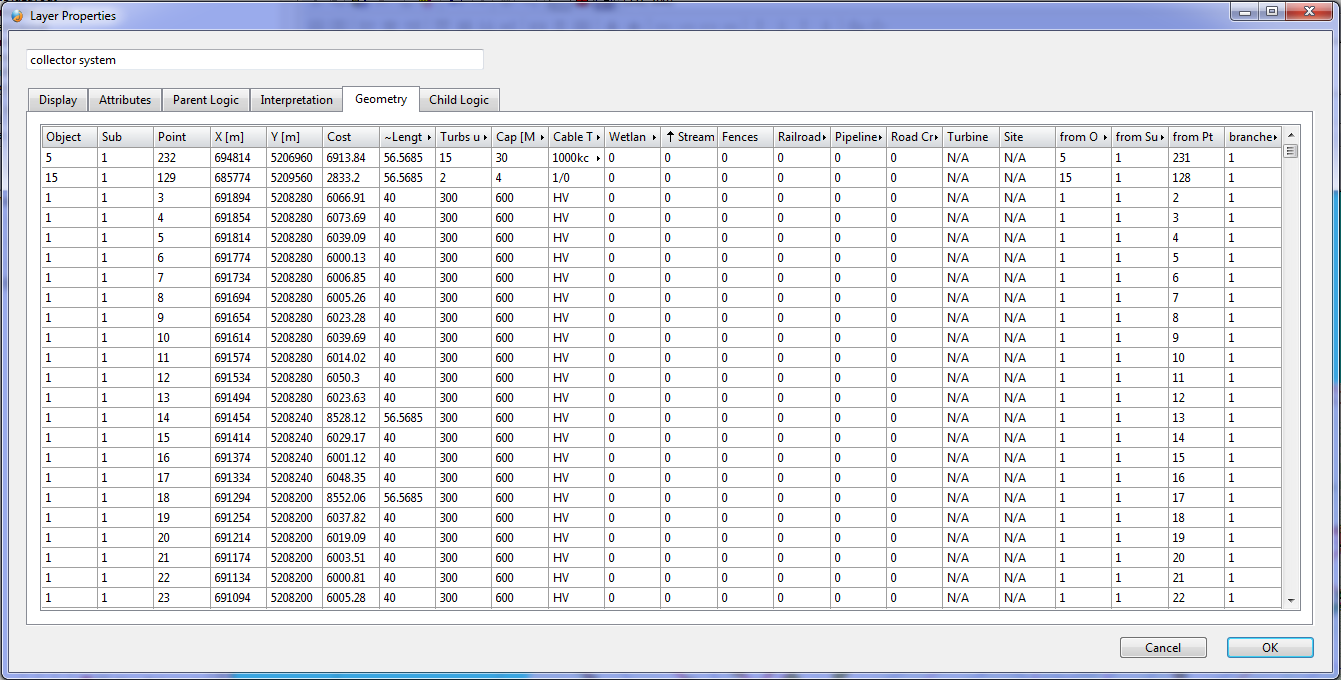Click the Stream column sort arrow

click(670, 137)
